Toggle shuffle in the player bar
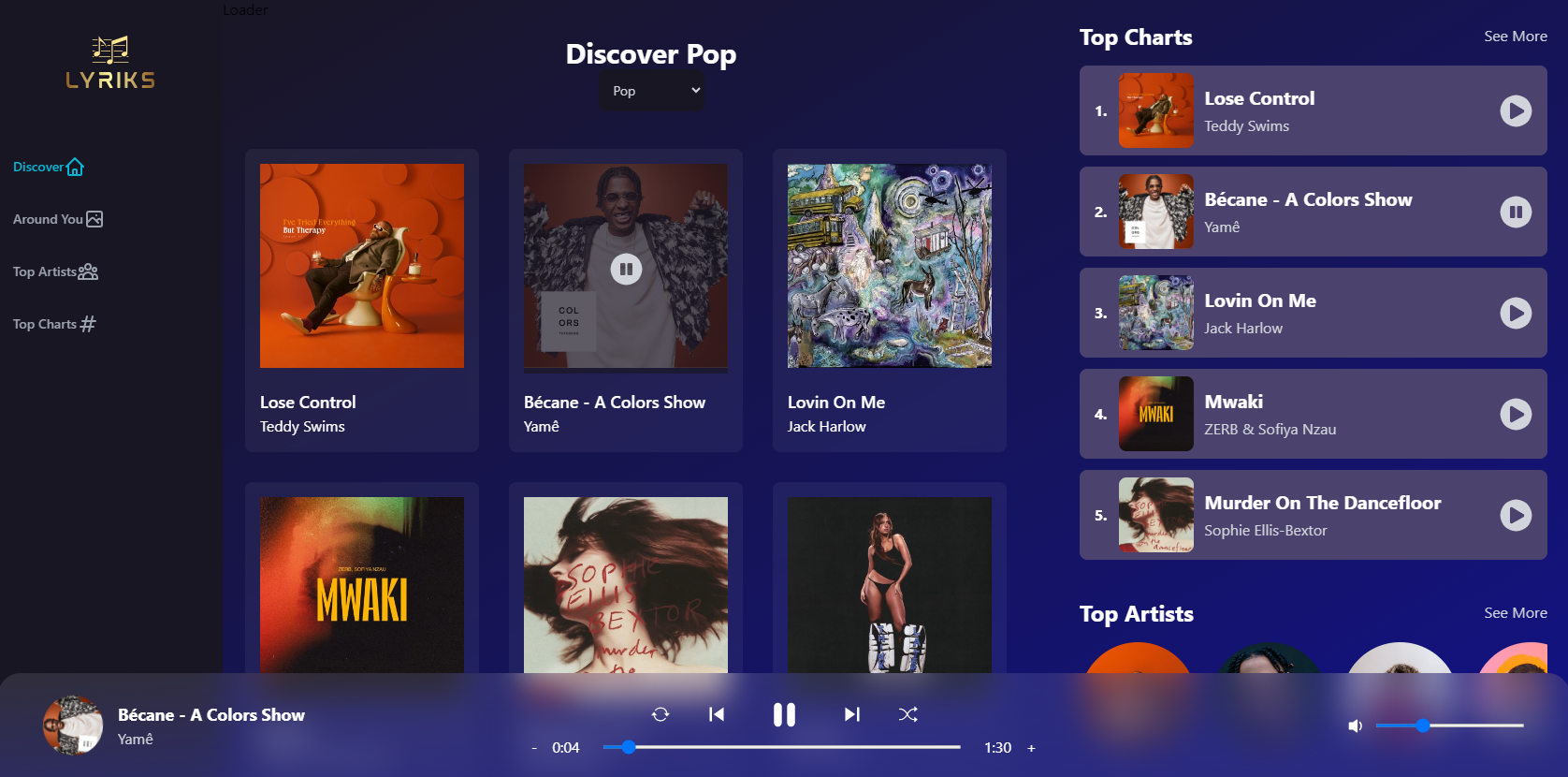The height and width of the screenshot is (777, 1568). click(x=907, y=714)
